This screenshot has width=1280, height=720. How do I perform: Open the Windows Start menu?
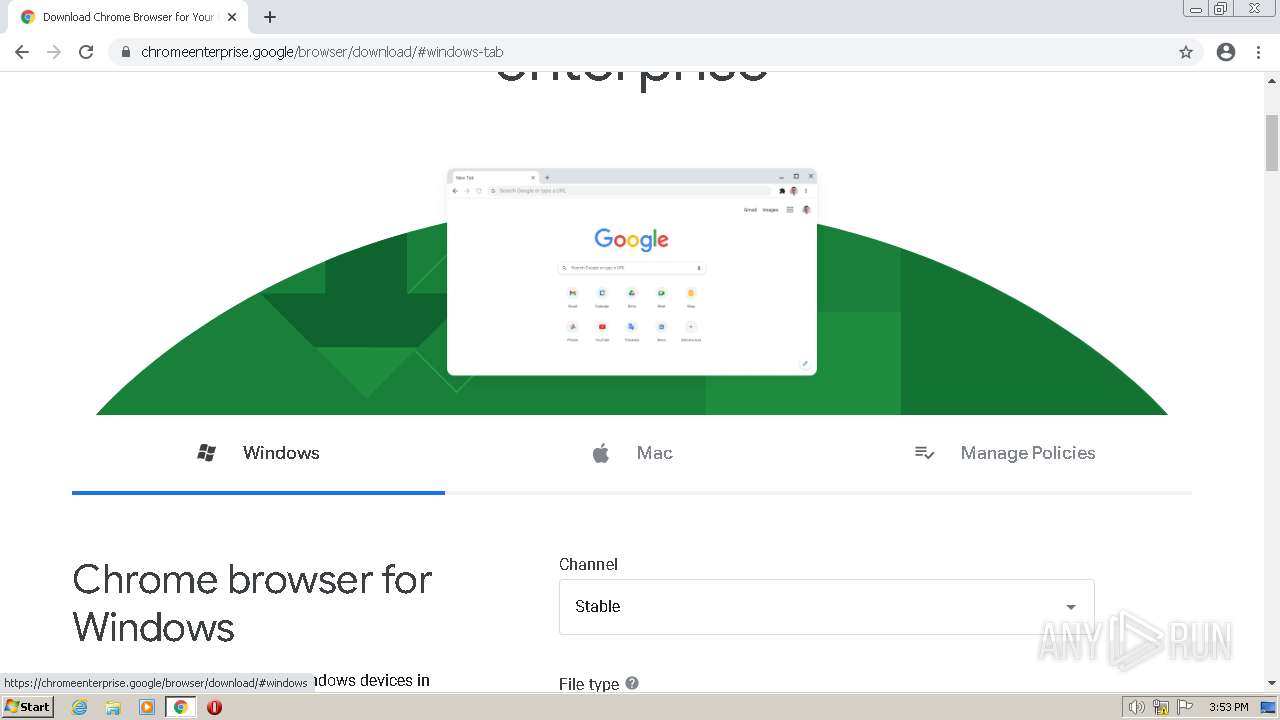click(27, 706)
